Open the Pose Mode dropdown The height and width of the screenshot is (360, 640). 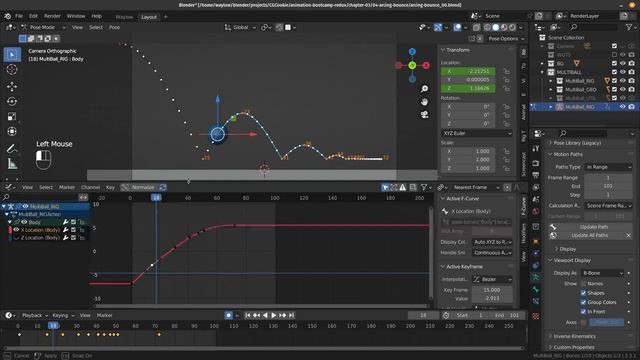43,27
